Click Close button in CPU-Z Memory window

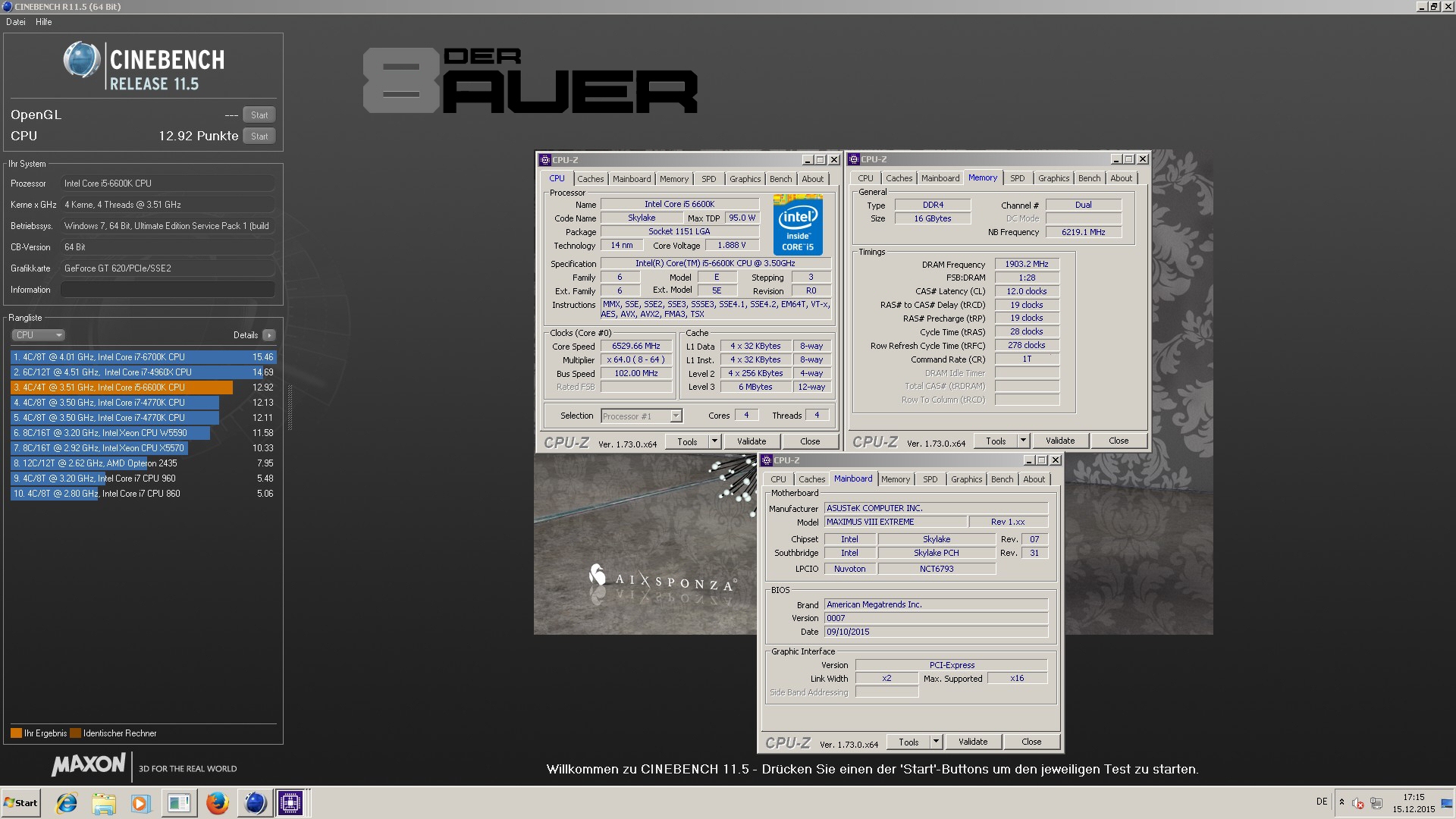click(x=1119, y=441)
